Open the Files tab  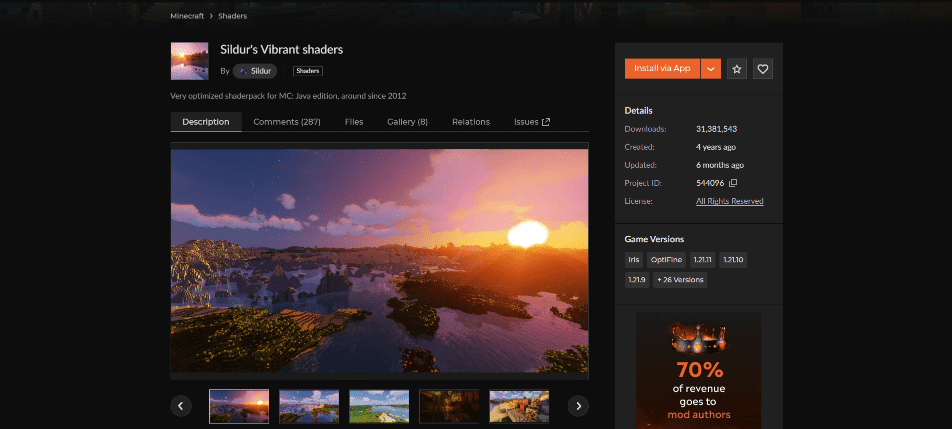pos(354,122)
